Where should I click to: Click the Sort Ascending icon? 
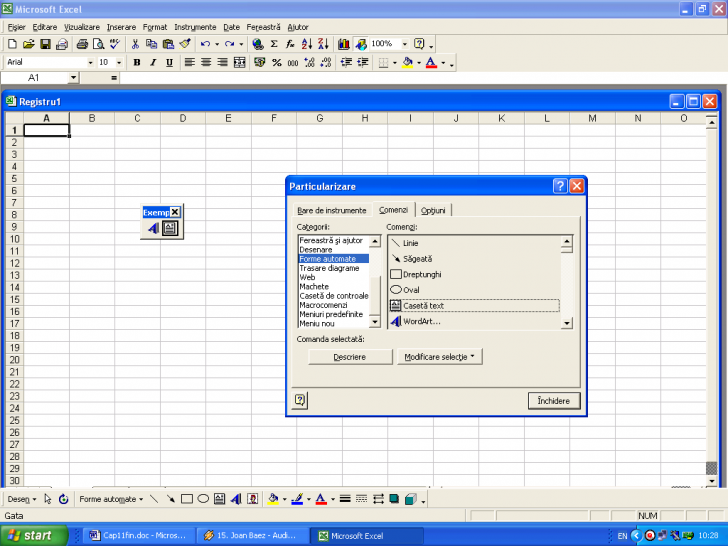307,44
